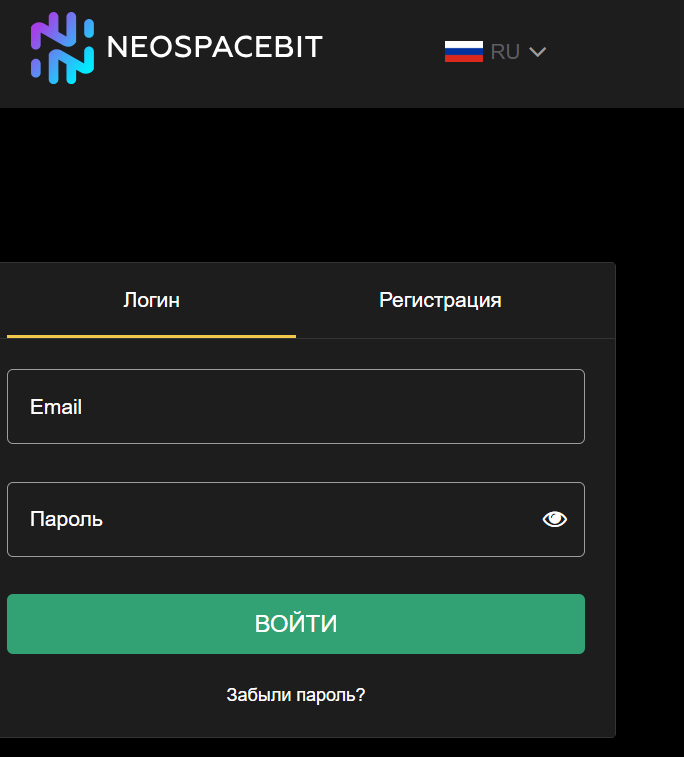Focus the Email input field
The image size is (684, 757).
coord(296,406)
